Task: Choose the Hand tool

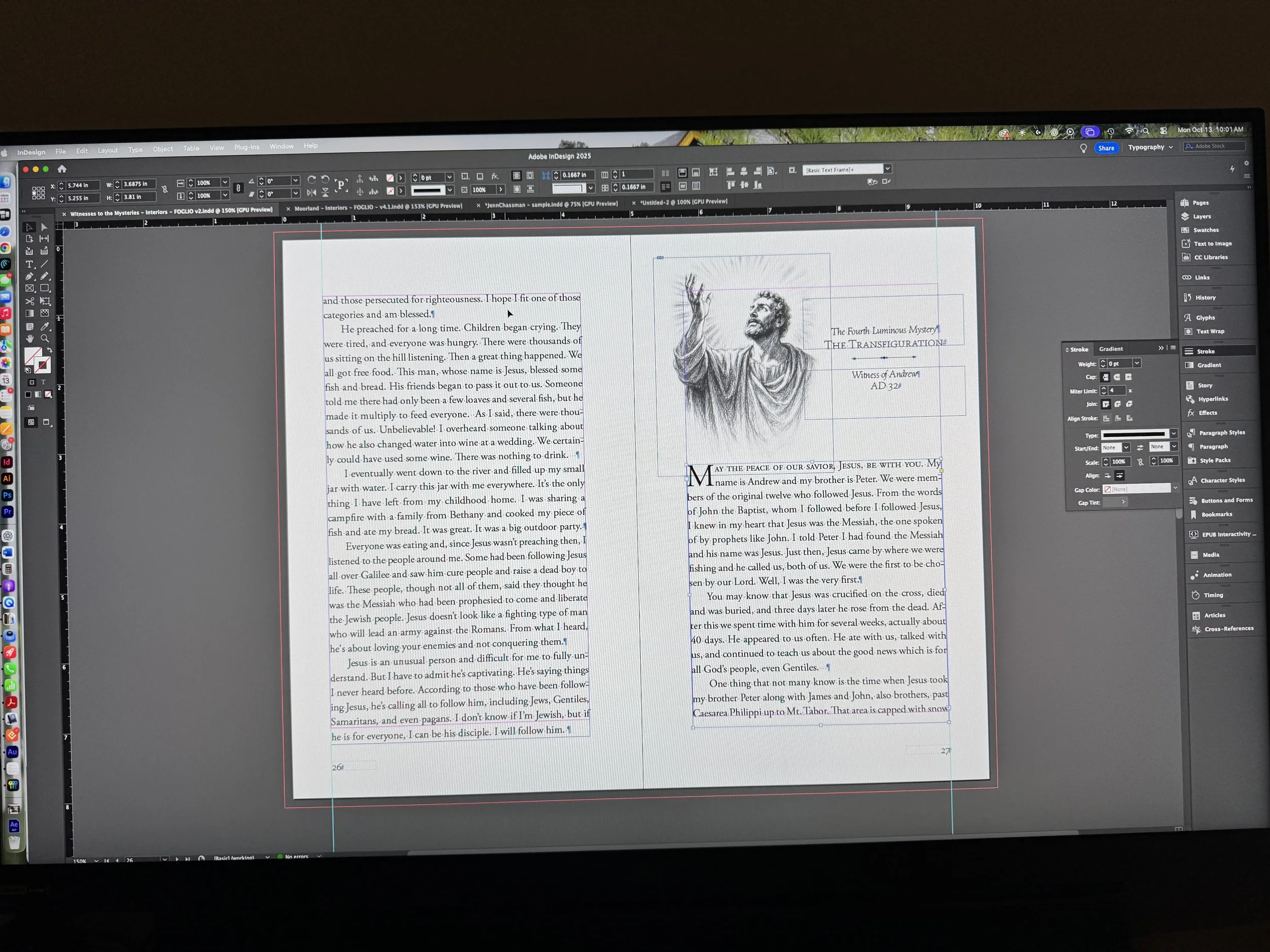Action: tap(30, 339)
